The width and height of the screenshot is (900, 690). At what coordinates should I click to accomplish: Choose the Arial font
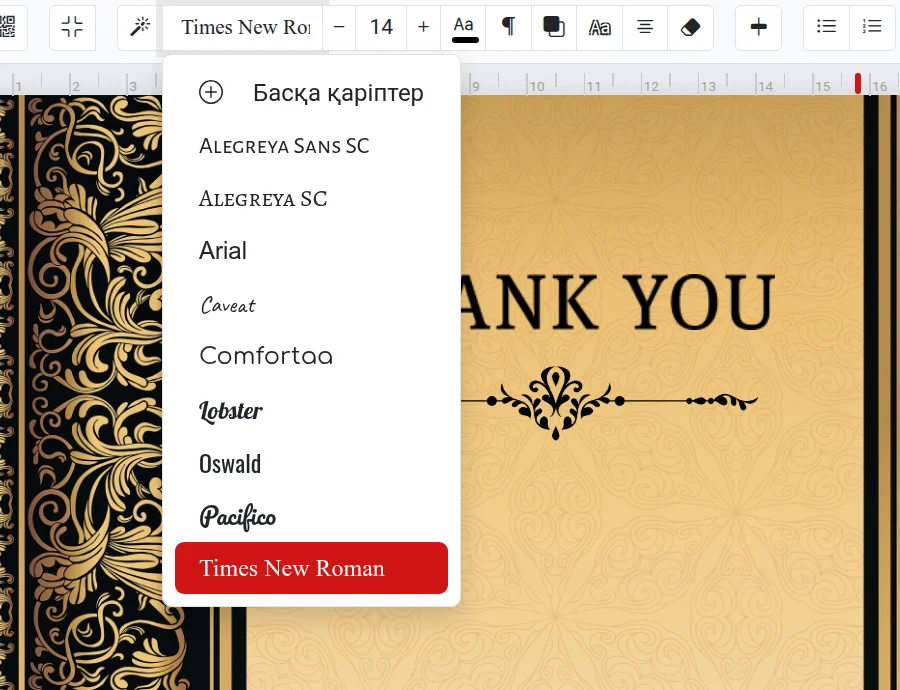pos(312,251)
